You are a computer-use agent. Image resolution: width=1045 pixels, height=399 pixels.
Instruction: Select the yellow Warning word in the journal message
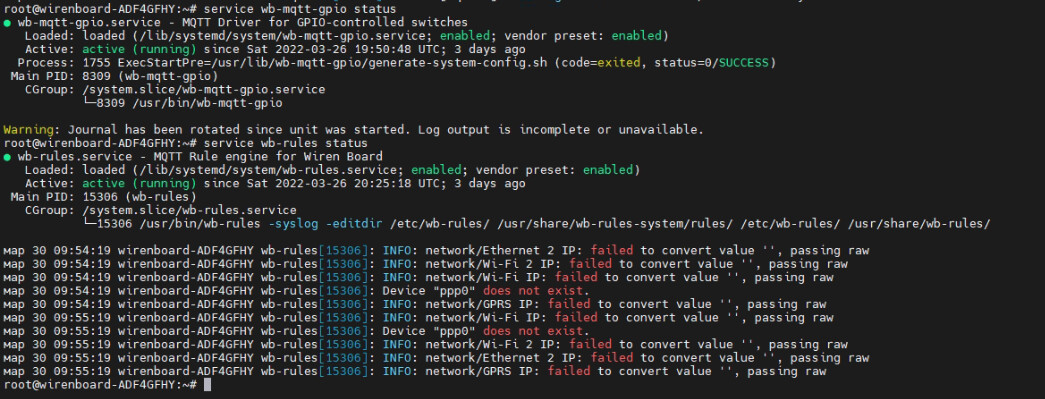click(x=25, y=129)
